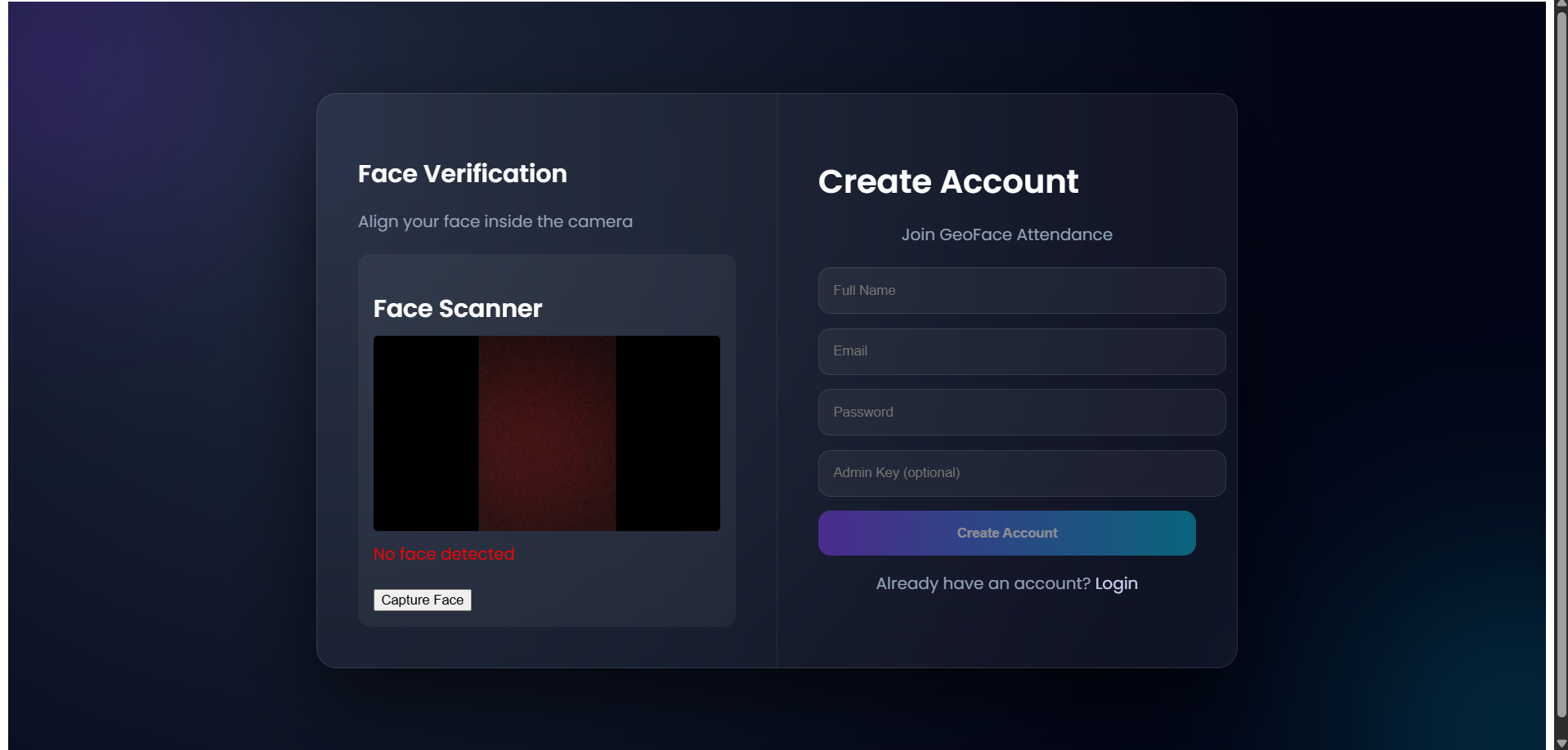Click 'Align your face inside the camera' text
This screenshot has height=750, width=1568.
point(495,221)
